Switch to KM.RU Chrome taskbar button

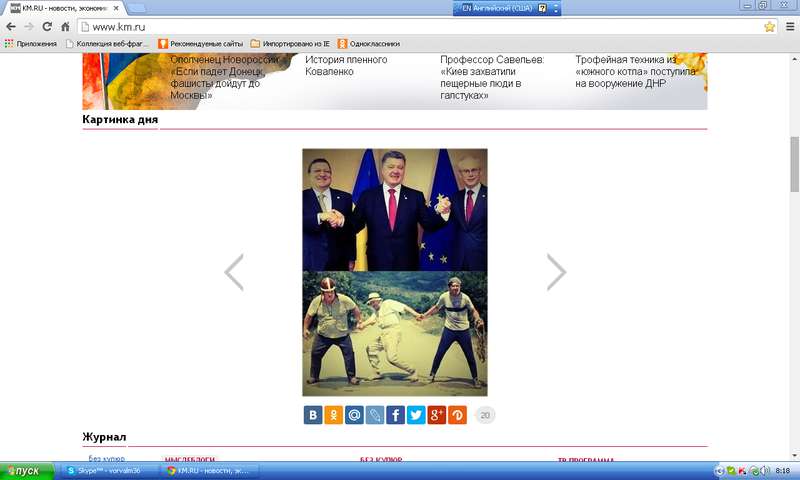[210, 471]
